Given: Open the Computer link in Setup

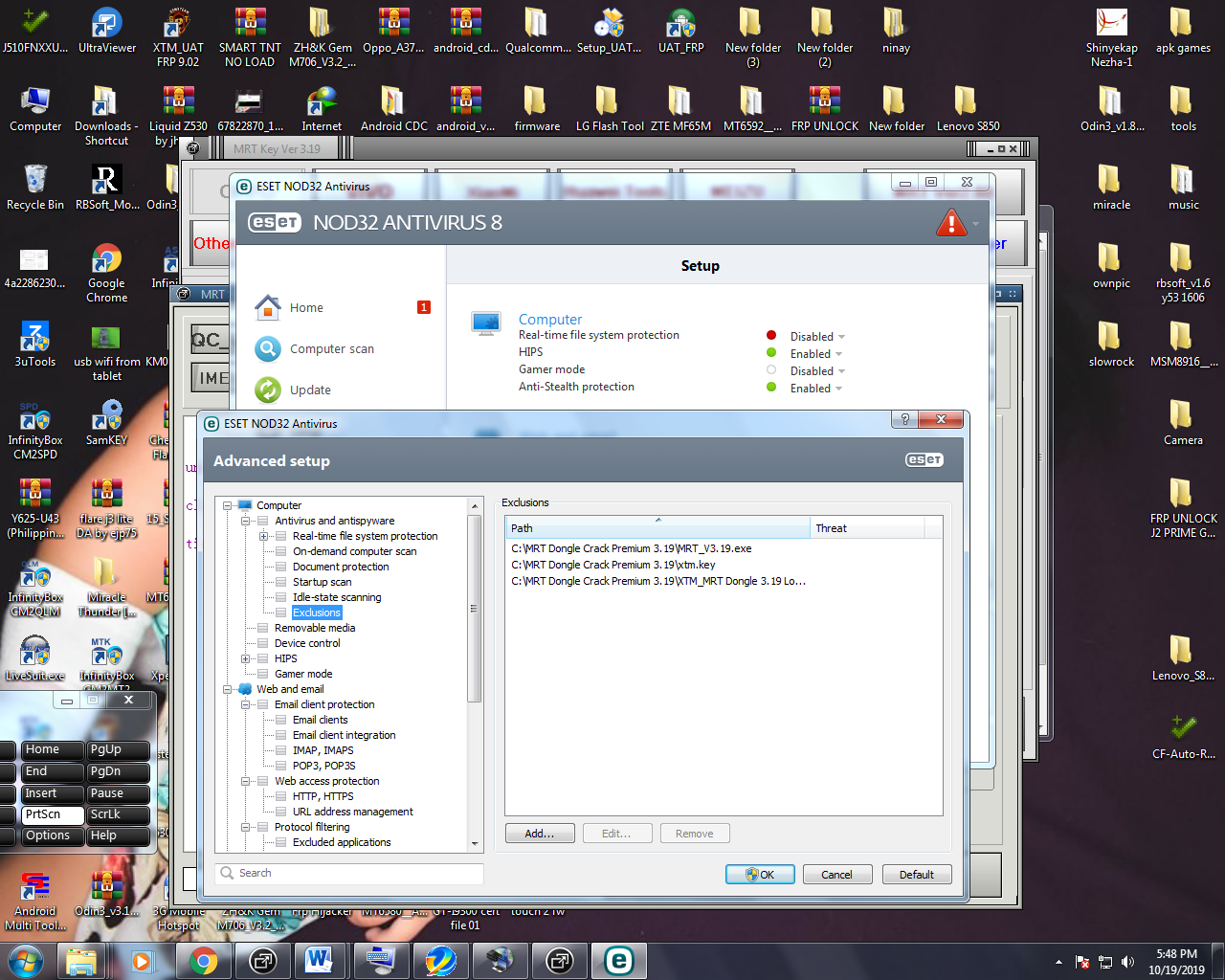Looking at the screenshot, I should point(550,320).
